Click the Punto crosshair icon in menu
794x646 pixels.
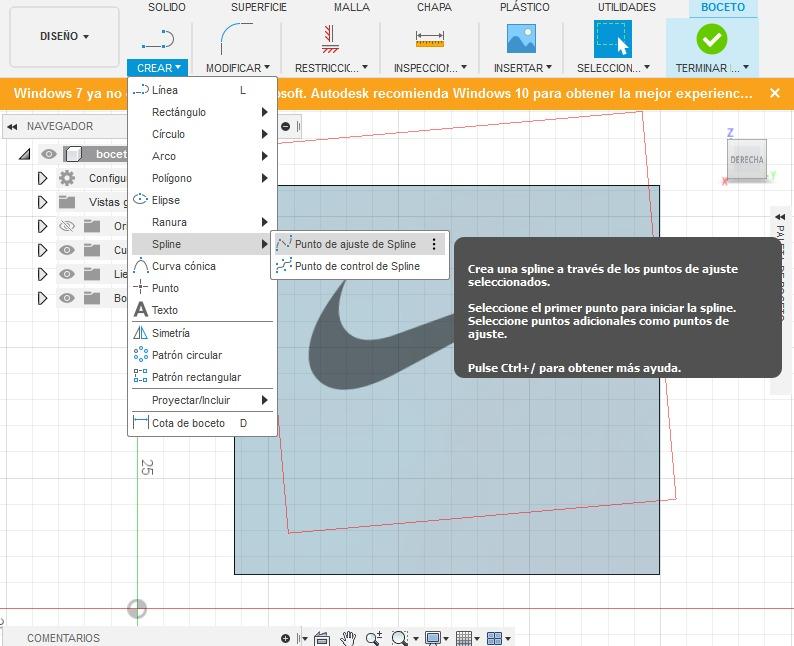coord(140,288)
